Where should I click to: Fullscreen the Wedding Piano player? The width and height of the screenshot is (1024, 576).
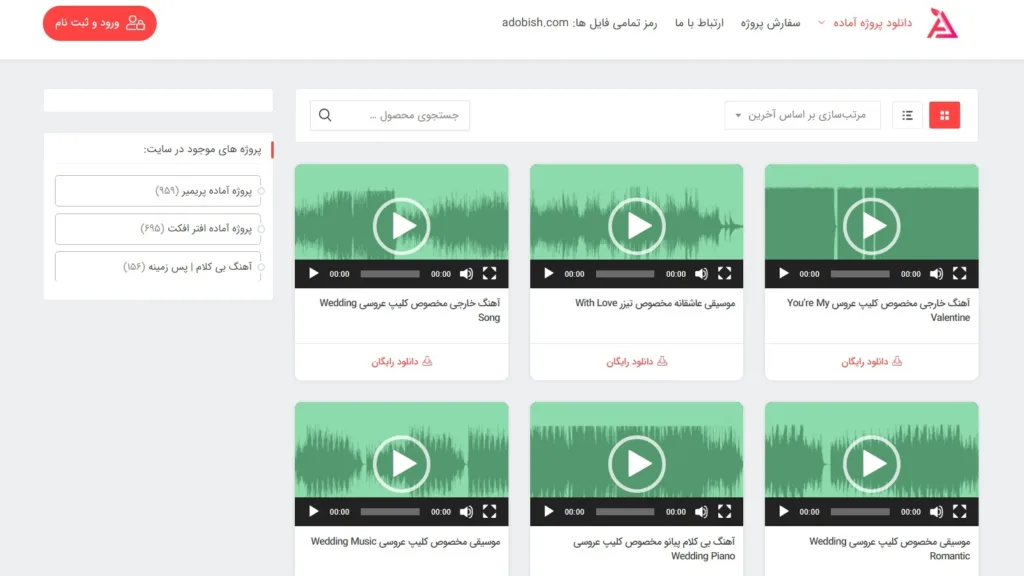tap(724, 511)
